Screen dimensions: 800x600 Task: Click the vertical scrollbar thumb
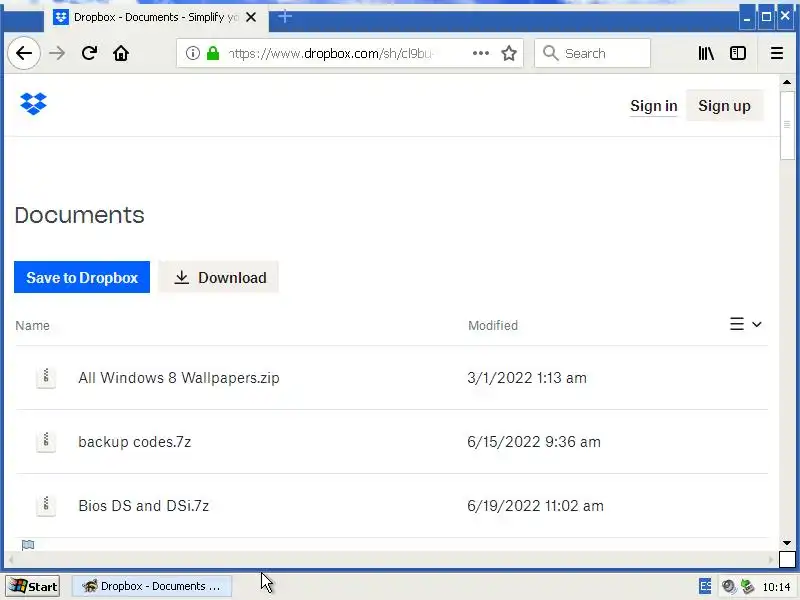pos(787,126)
